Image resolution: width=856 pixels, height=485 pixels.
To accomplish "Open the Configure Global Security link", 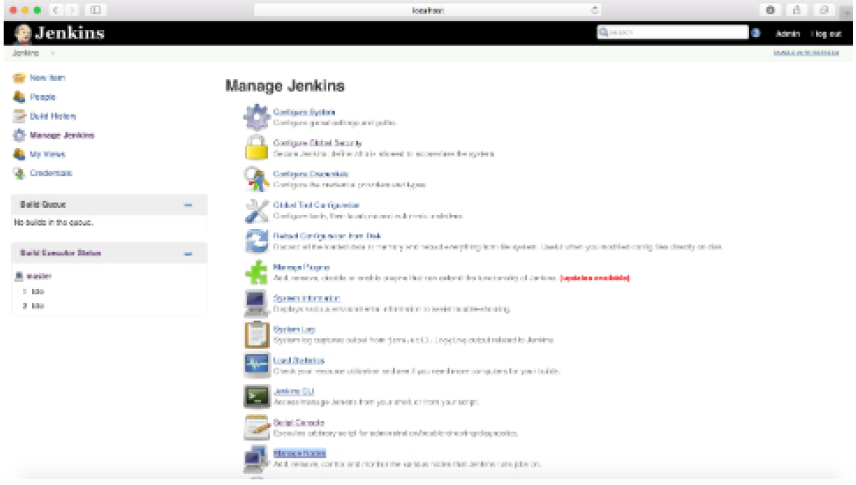I will [317, 143].
